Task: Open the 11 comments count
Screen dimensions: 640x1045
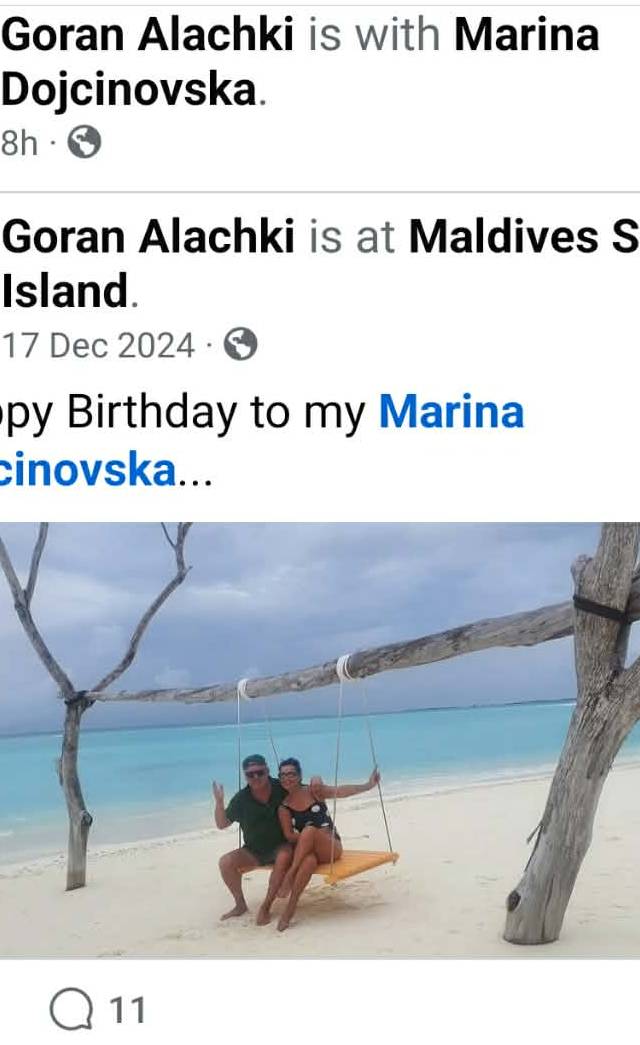Action: click(127, 1010)
